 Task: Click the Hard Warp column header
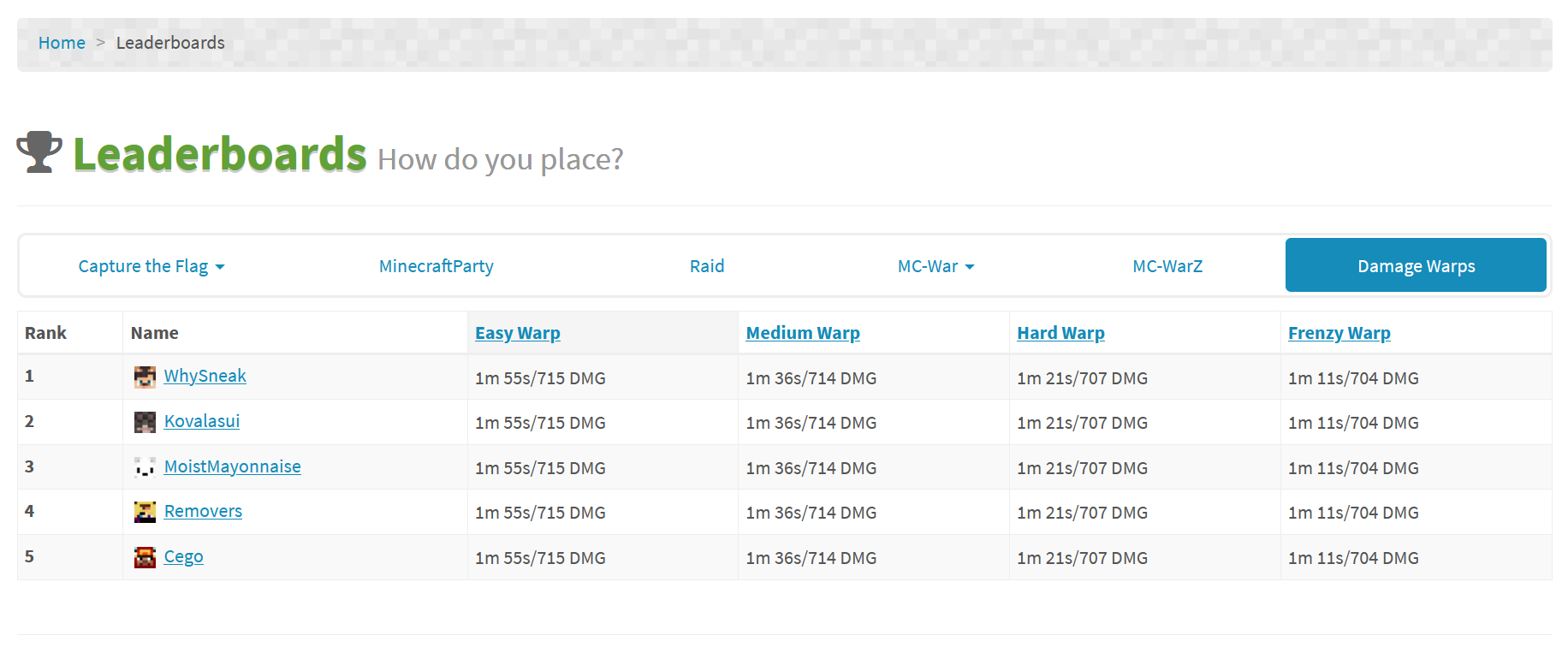click(1060, 333)
